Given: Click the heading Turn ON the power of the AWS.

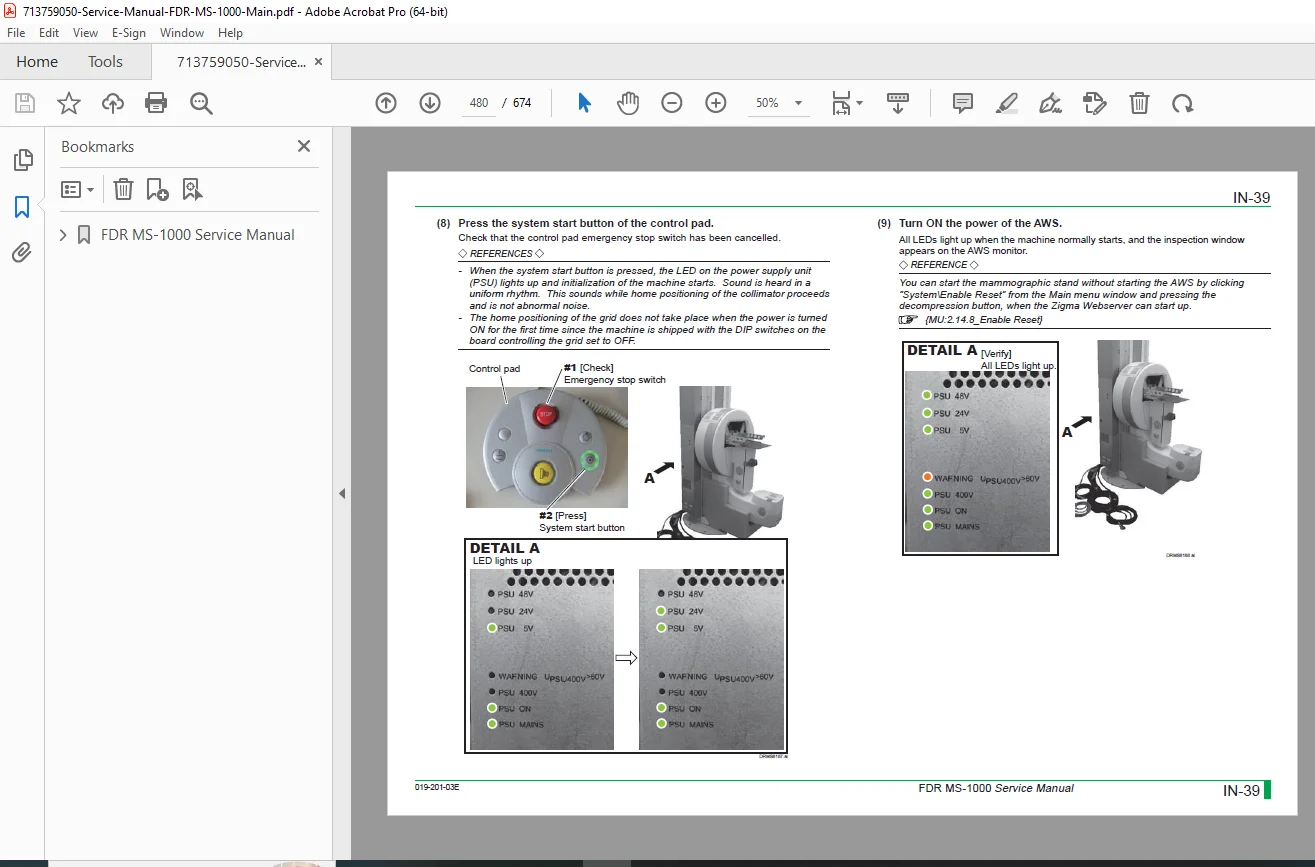Looking at the screenshot, I should [x=980, y=223].
